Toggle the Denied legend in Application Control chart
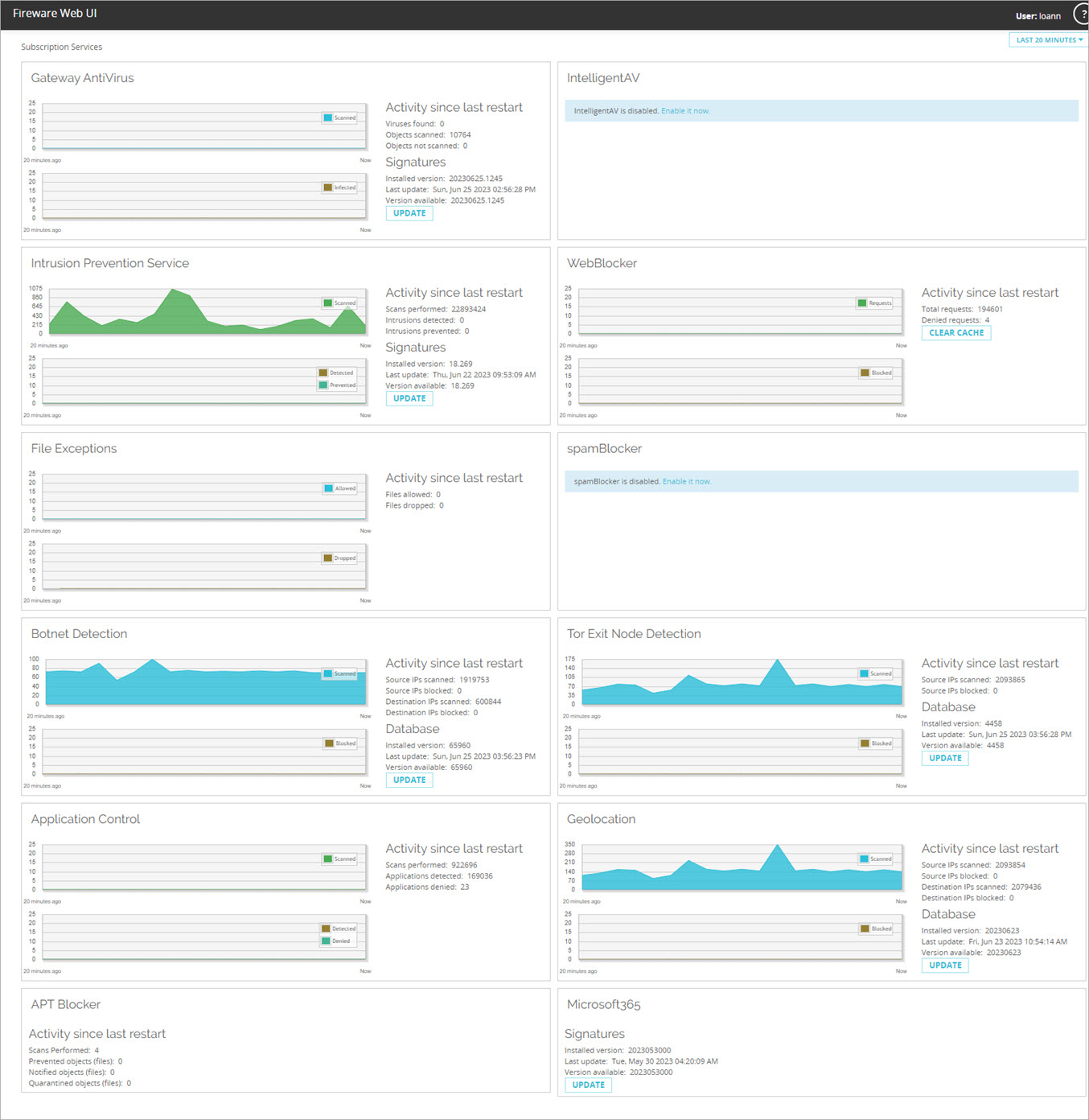This screenshot has height=1120, width=1089. (x=326, y=941)
